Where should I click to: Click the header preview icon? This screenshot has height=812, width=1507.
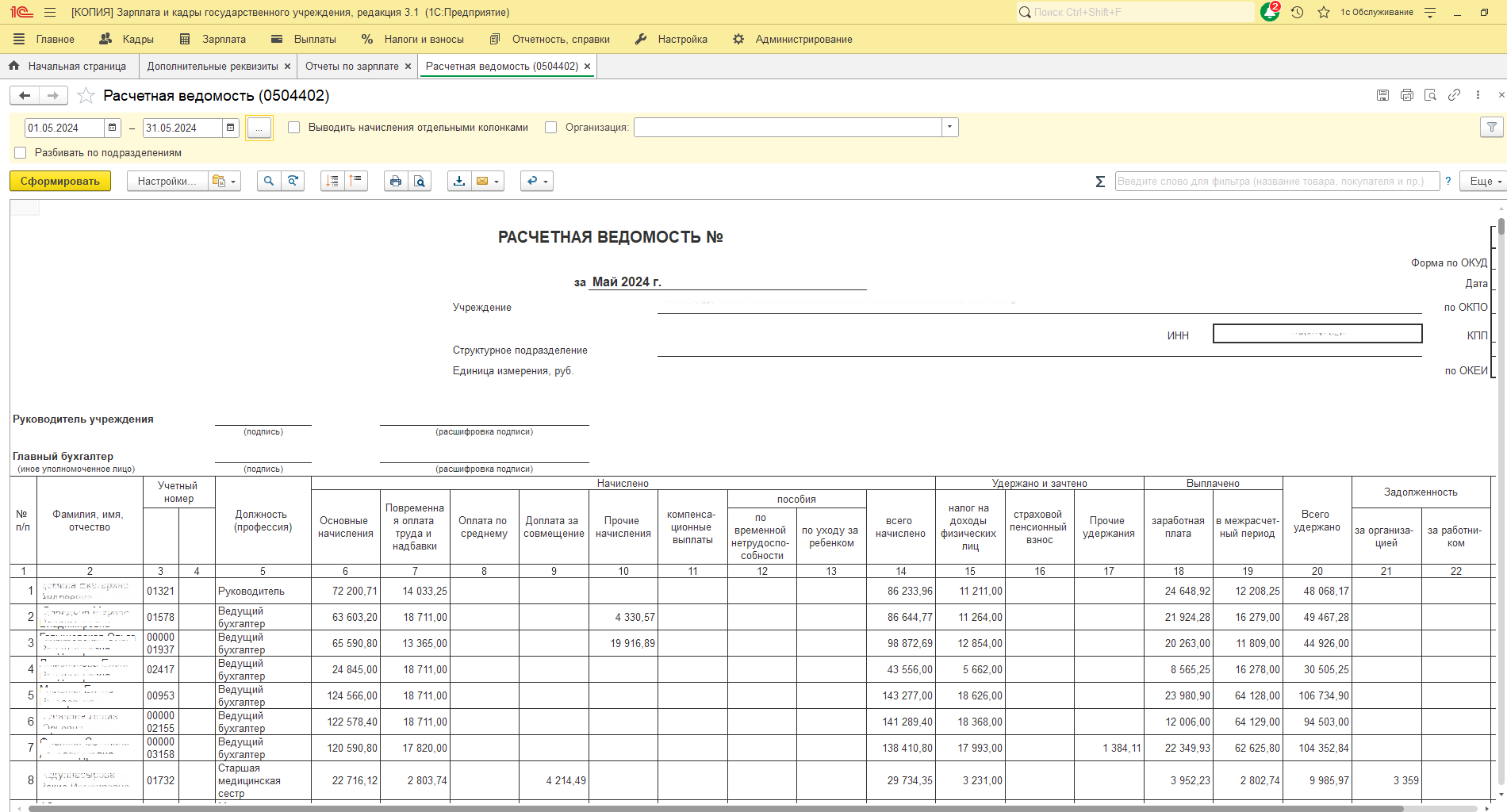[1430, 95]
